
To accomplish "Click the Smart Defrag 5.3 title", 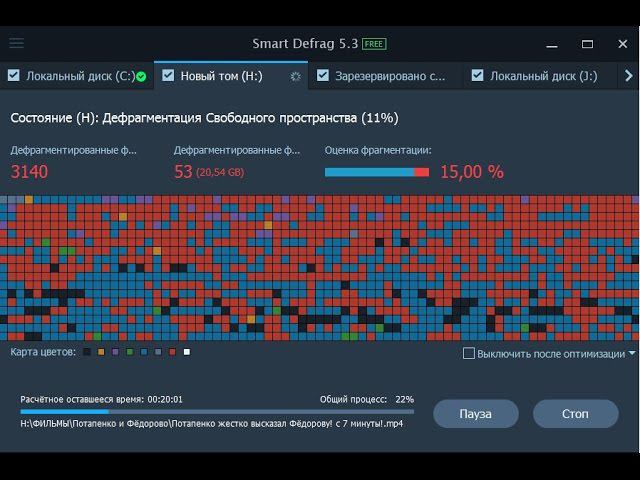I will pos(305,44).
